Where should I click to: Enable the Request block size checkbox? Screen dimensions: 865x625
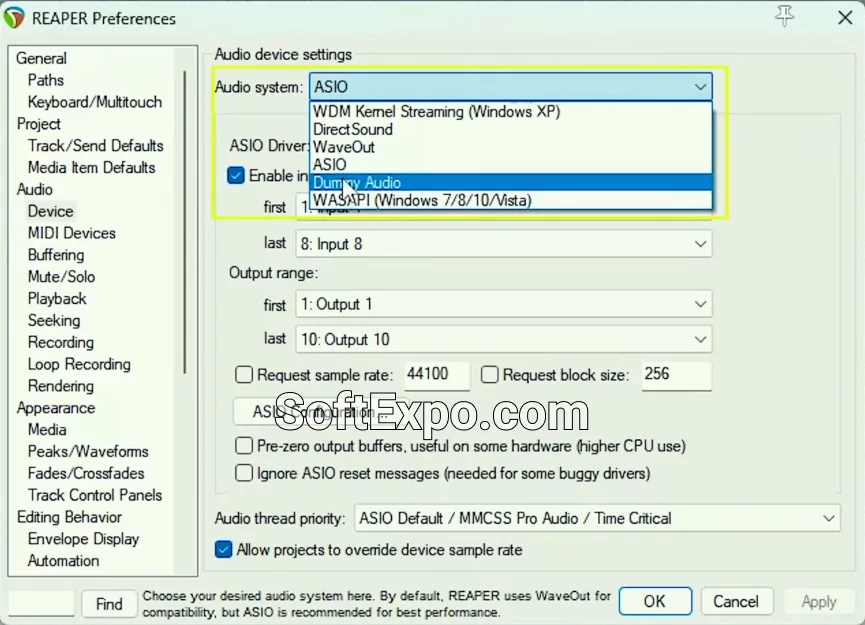490,376
